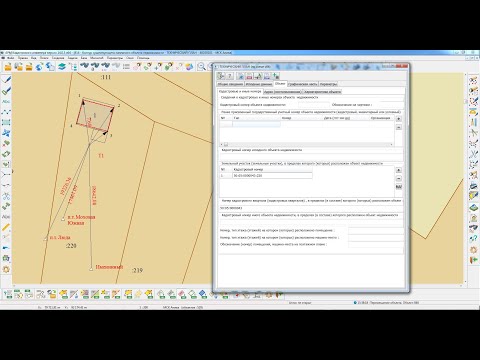Click the gear icon at bottom of left toolbar
The width and height of the screenshot is (480, 360).
pos(6,269)
